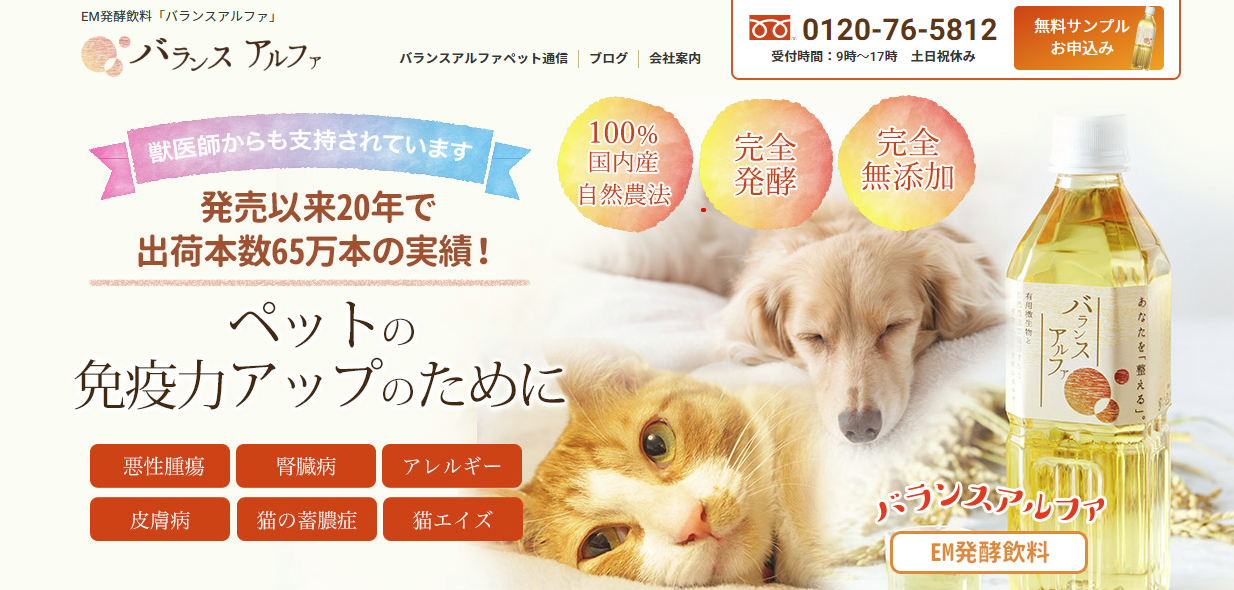This screenshot has height=590, width=1234.
Task: Click the 完全発酵 circular badge
Action: click(x=765, y=164)
